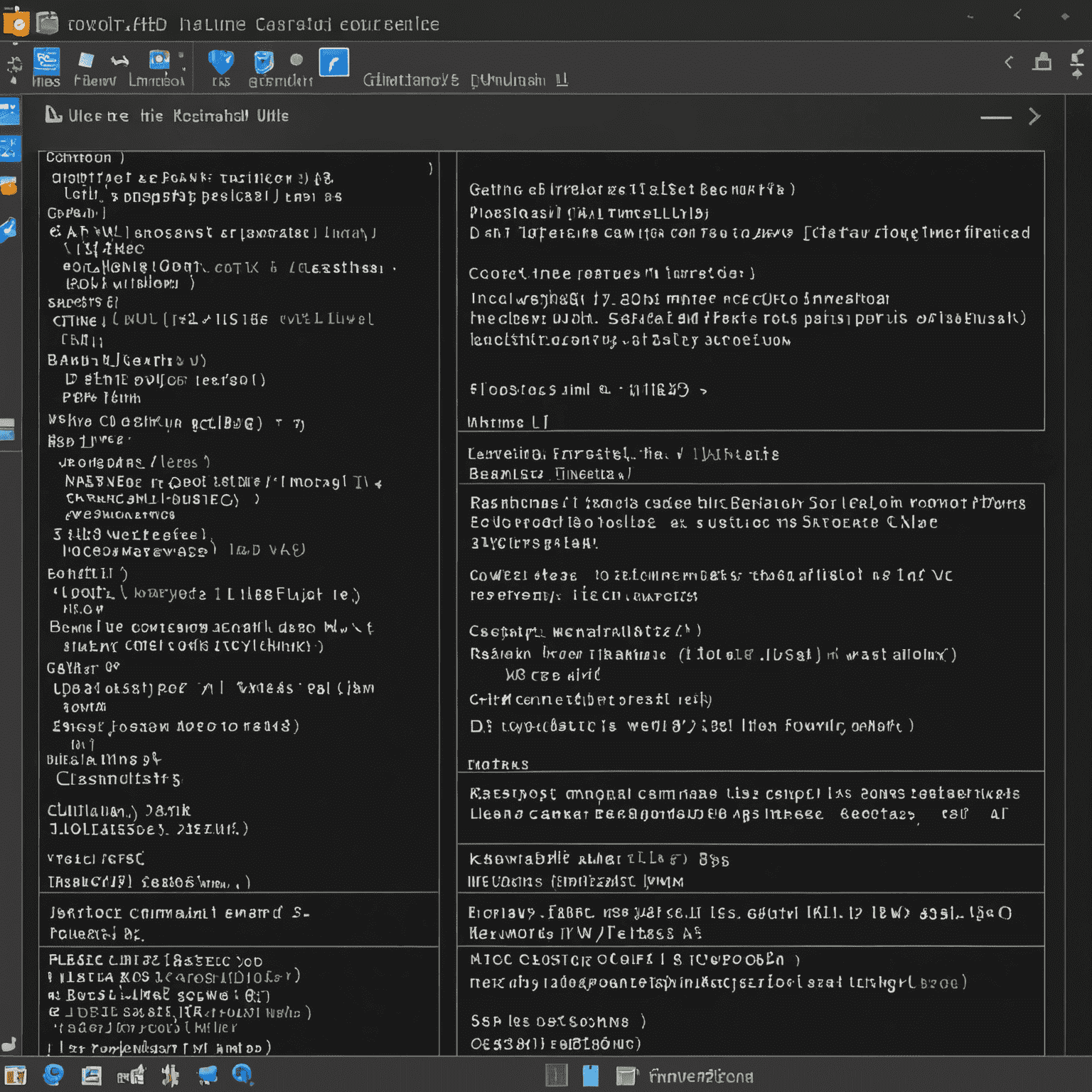Click the stamp icon at toolbar far right
Screen dimensions: 1092x1092
coord(1078,58)
